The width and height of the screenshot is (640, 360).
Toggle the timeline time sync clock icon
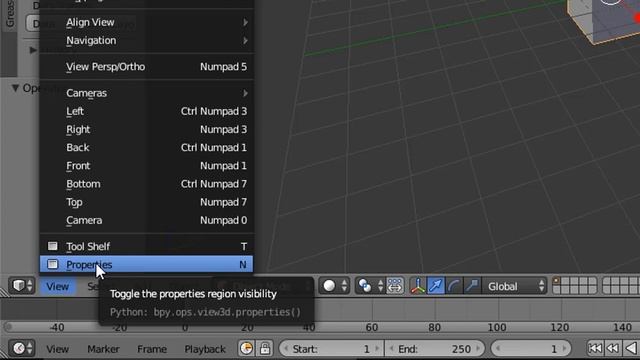coord(247,349)
